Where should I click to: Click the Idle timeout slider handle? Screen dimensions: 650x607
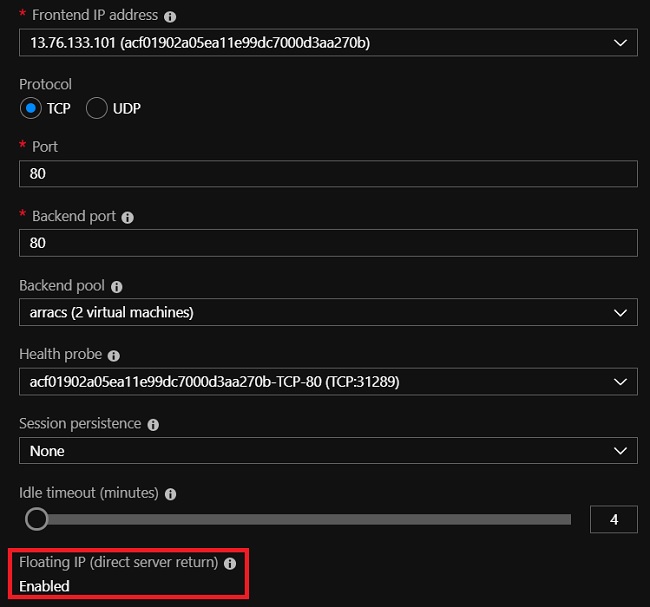(x=36, y=519)
